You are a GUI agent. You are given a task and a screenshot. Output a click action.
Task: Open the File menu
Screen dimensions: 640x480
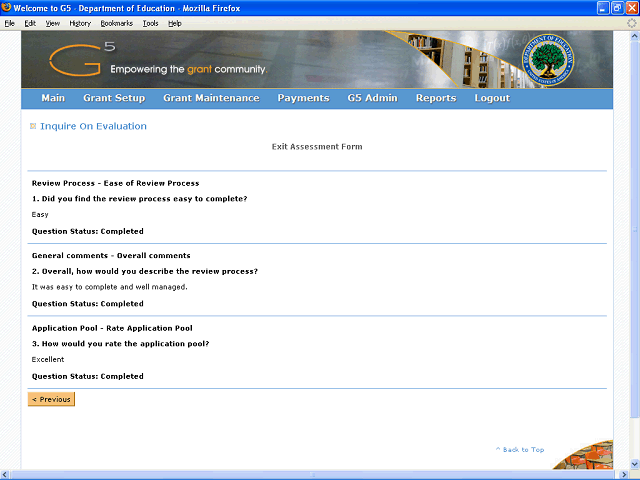[x=9, y=23]
